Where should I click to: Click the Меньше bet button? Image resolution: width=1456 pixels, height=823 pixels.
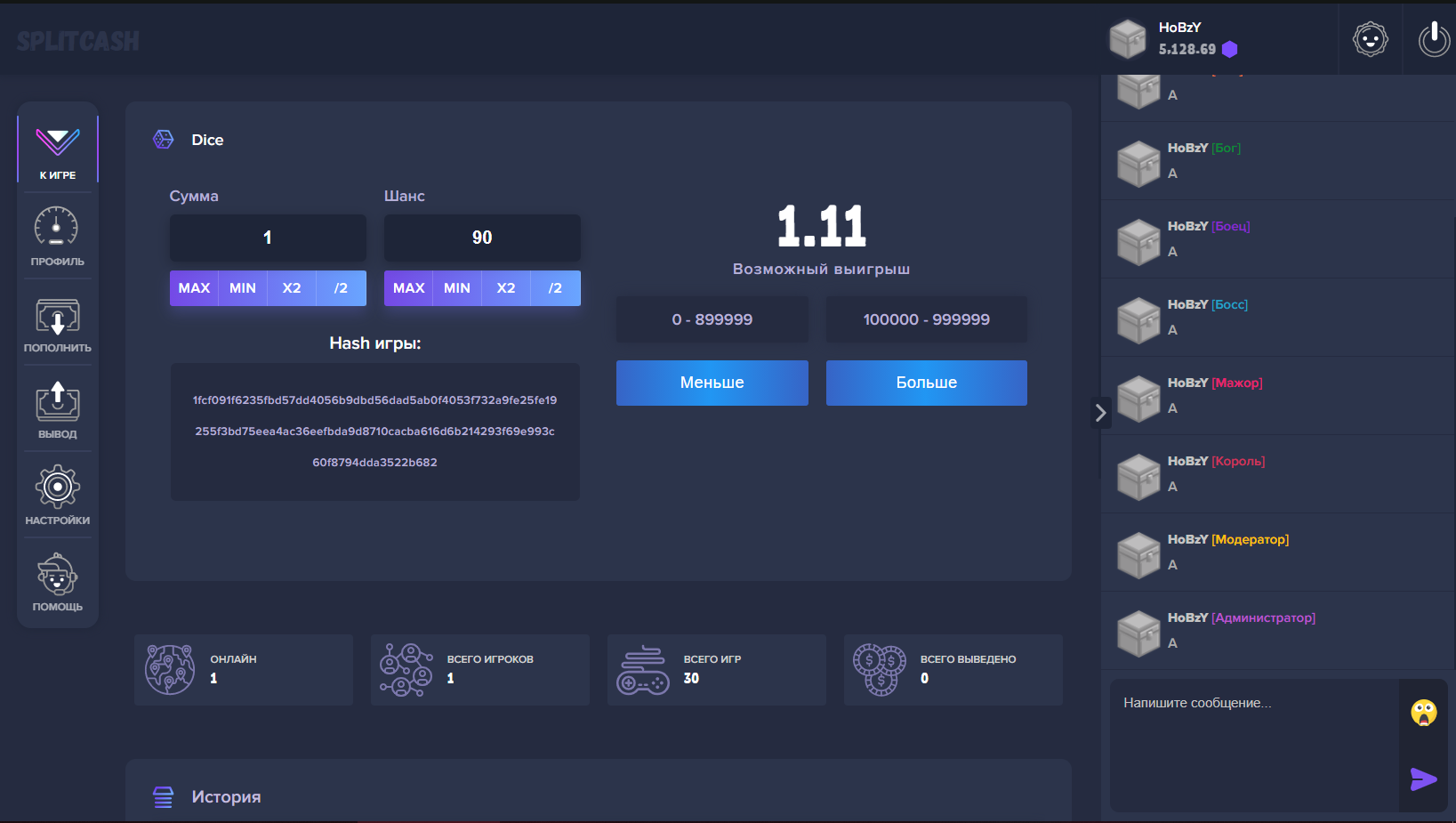tap(712, 383)
